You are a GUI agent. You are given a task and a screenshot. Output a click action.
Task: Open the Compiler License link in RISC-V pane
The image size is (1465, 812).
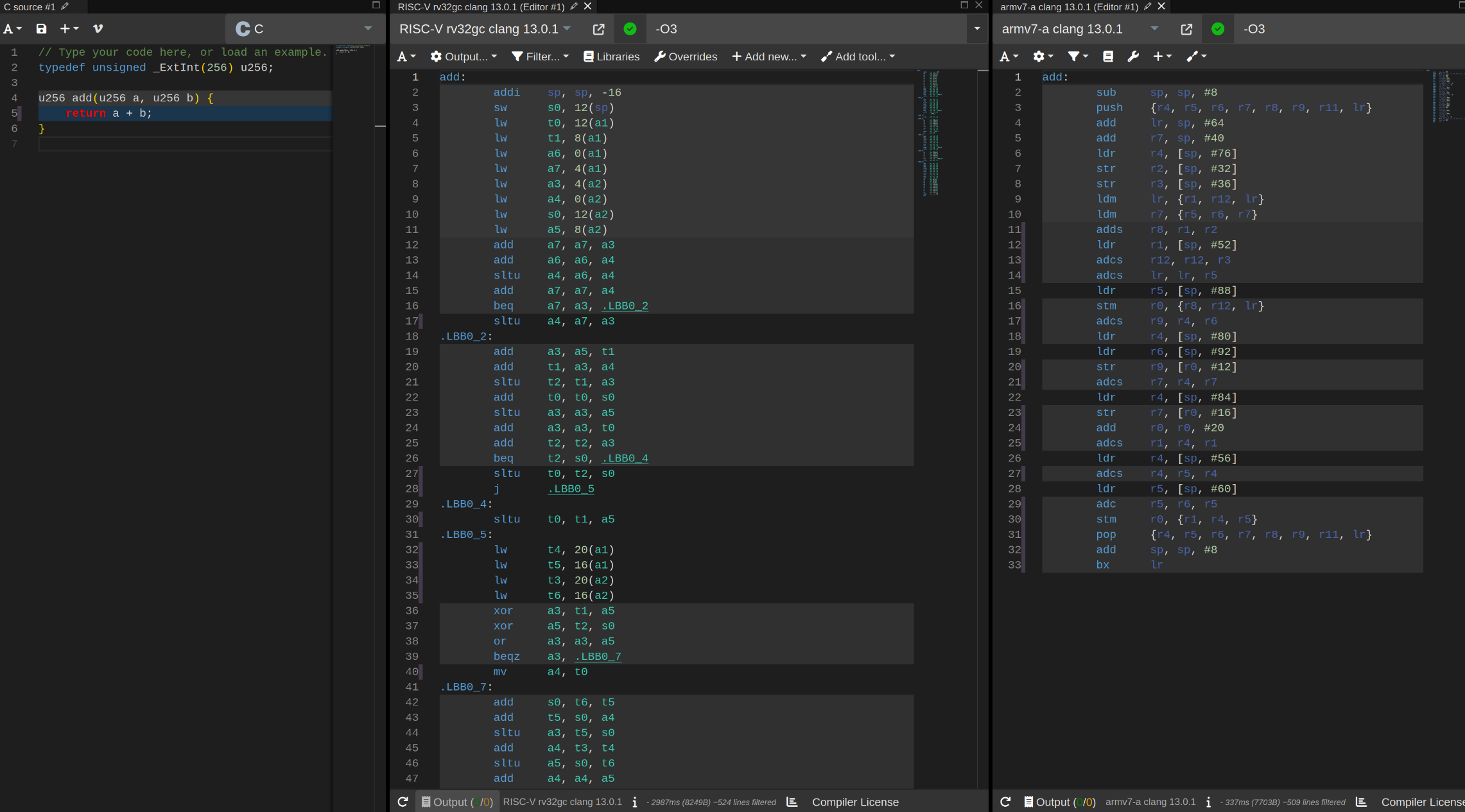tap(855, 802)
